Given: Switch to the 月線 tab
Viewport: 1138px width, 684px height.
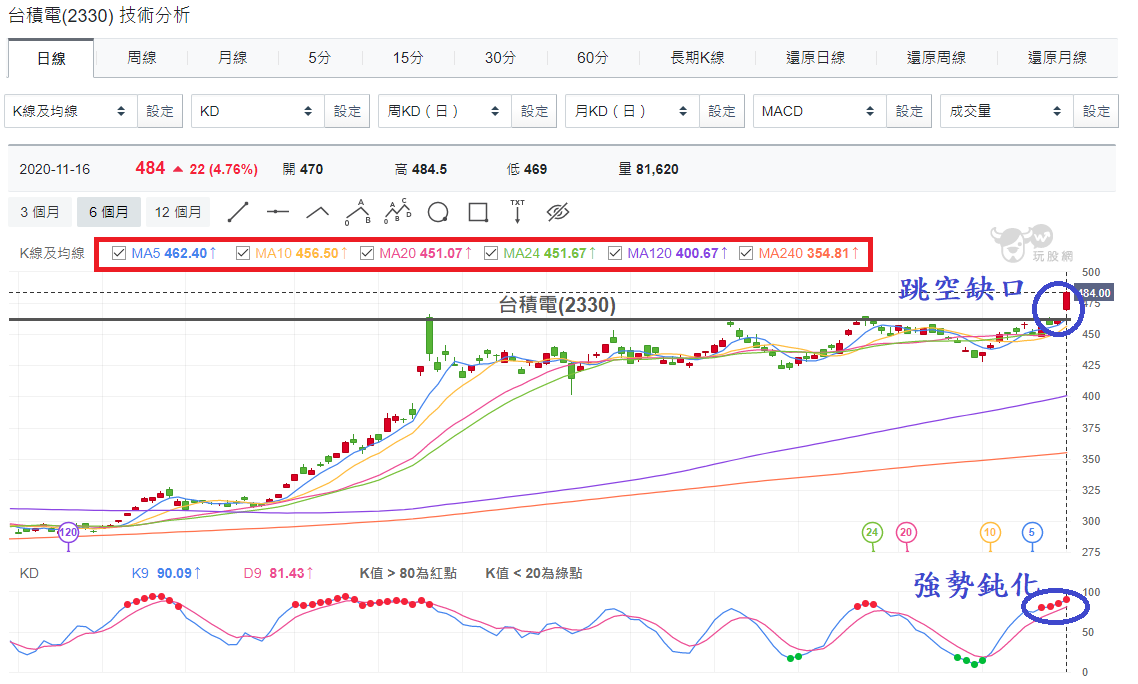Looking at the screenshot, I should point(232,58).
